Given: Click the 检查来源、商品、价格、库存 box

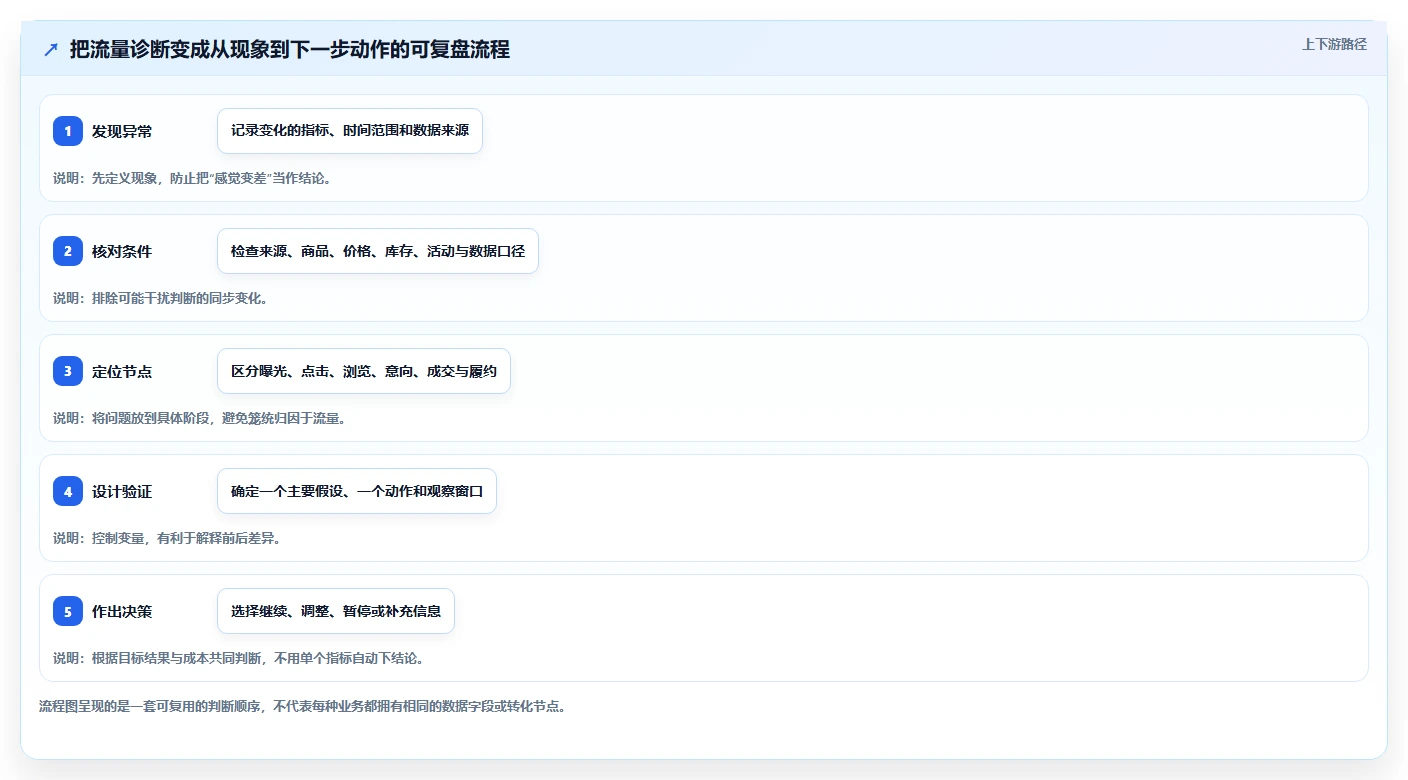Looking at the screenshot, I should click(x=378, y=251).
